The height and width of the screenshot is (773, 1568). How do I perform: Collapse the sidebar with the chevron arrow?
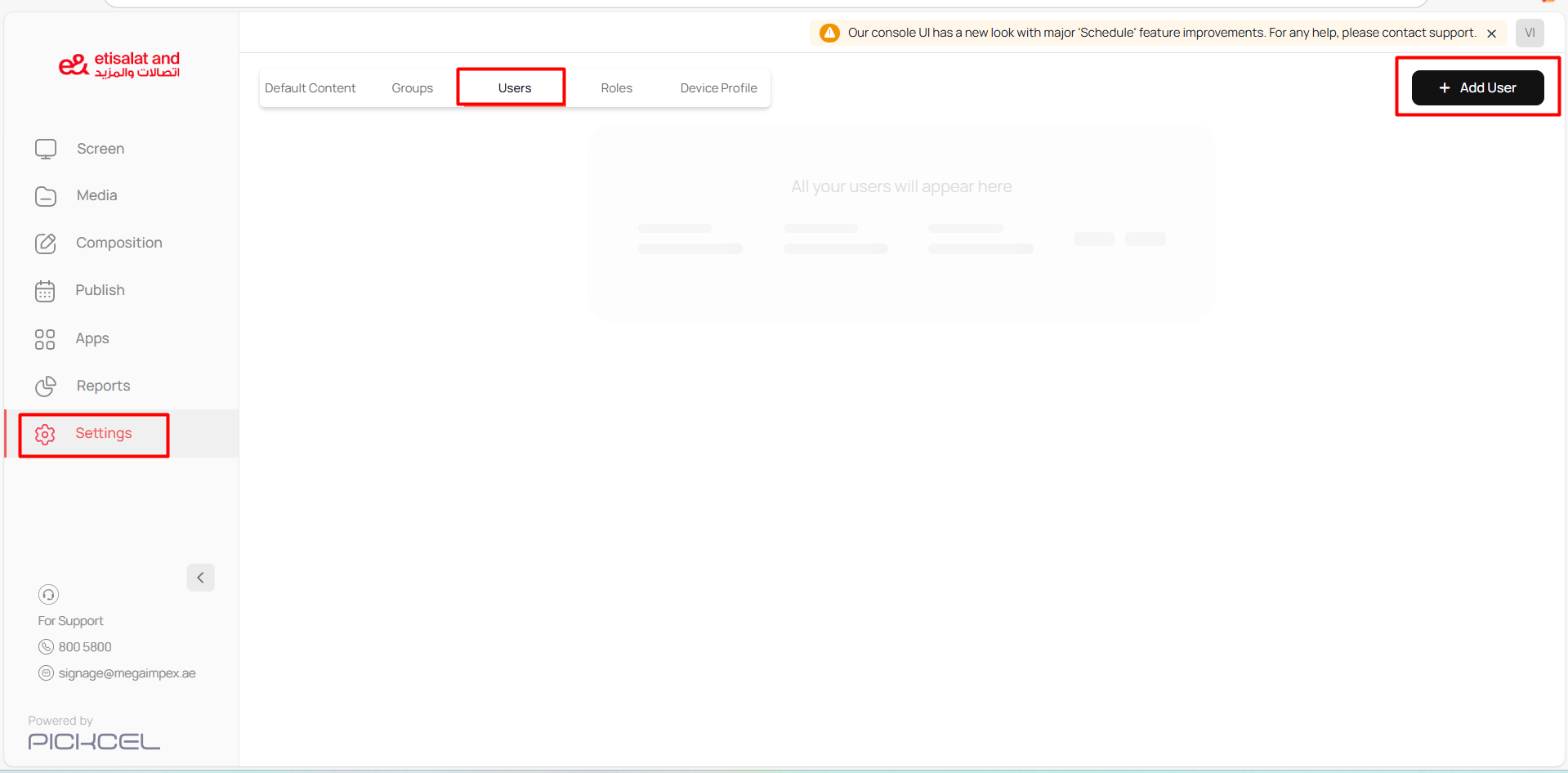tap(200, 578)
